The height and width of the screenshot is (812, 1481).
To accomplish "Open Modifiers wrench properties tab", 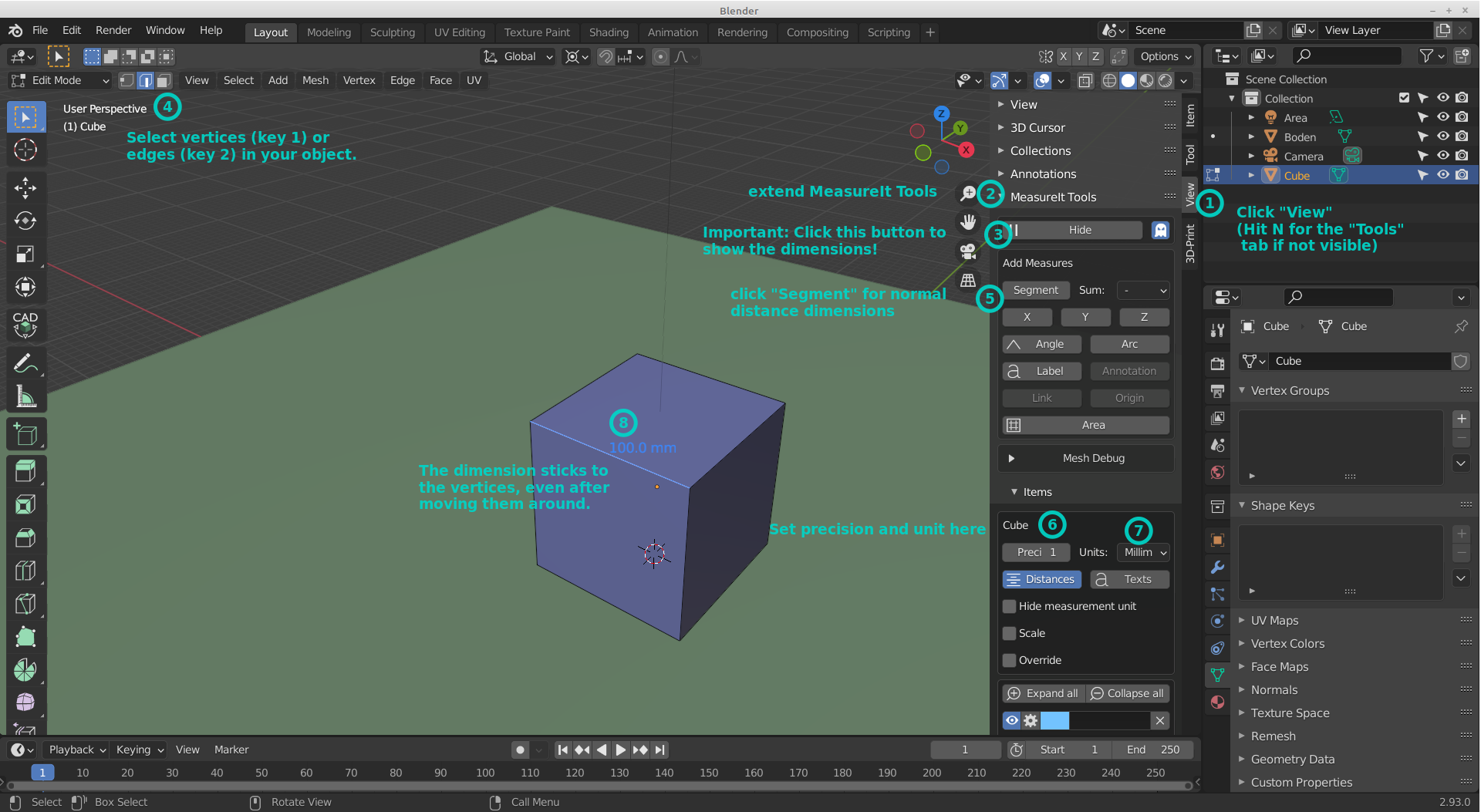I will 1217,567.
